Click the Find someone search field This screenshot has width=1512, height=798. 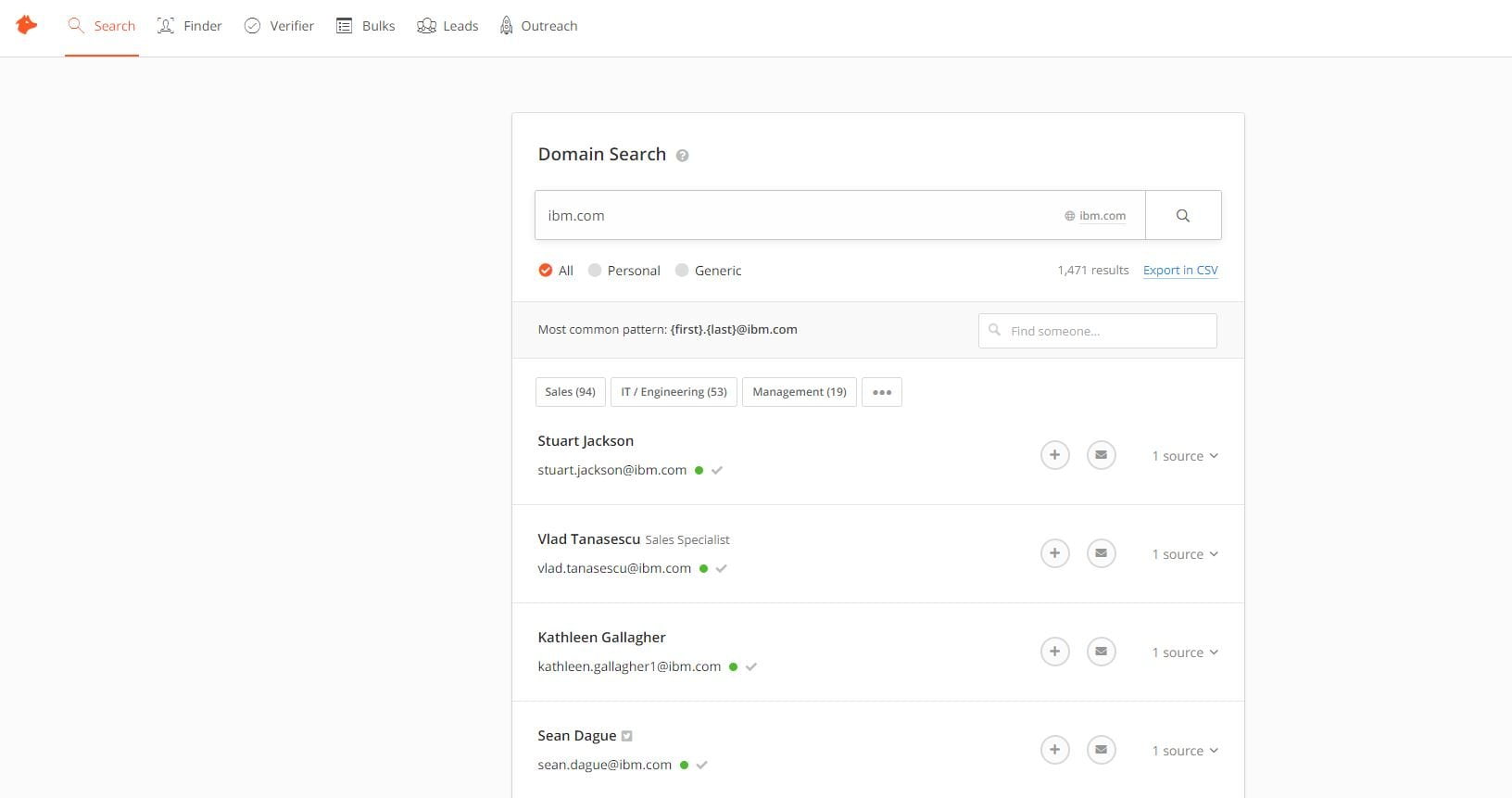(1098, 331)
